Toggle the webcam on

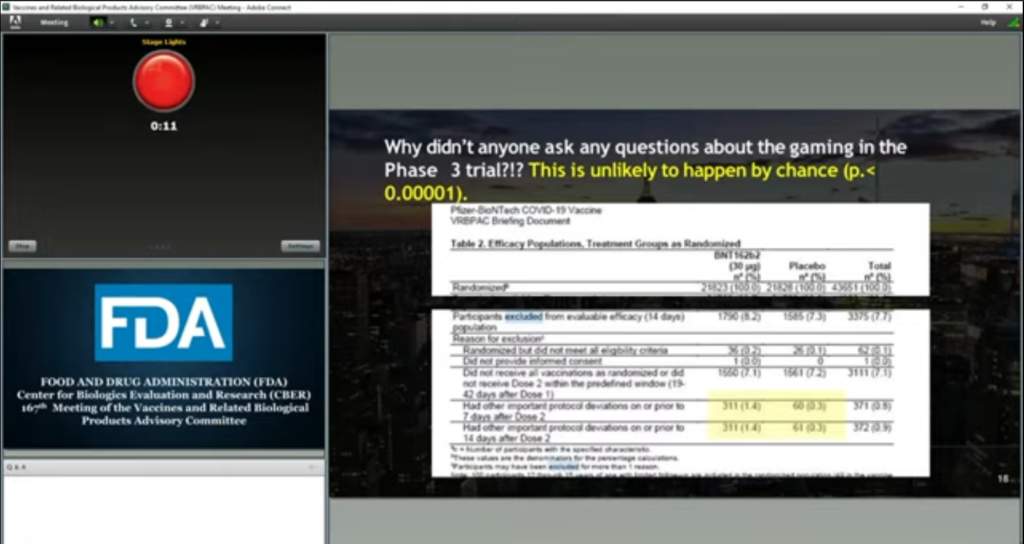tap(168, 22)
